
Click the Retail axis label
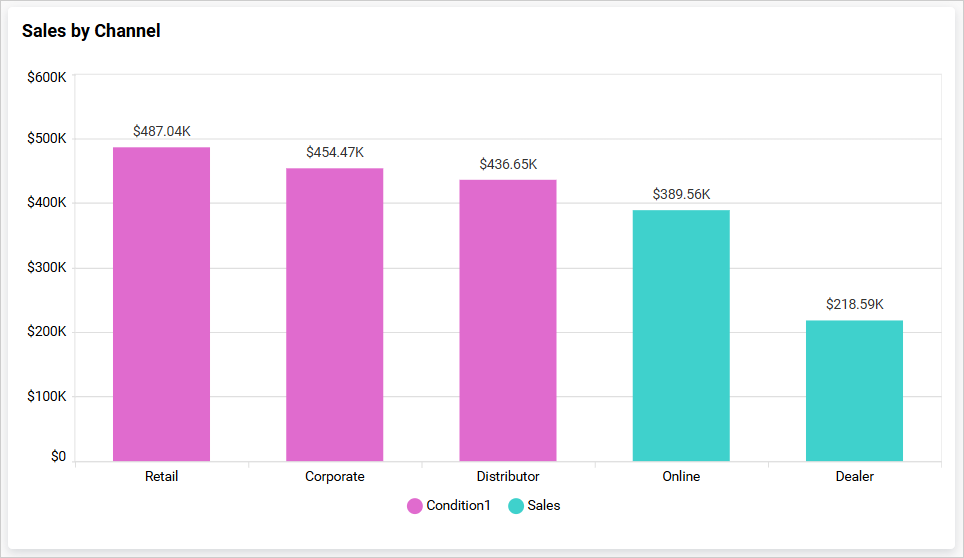(x=161, y=476)
